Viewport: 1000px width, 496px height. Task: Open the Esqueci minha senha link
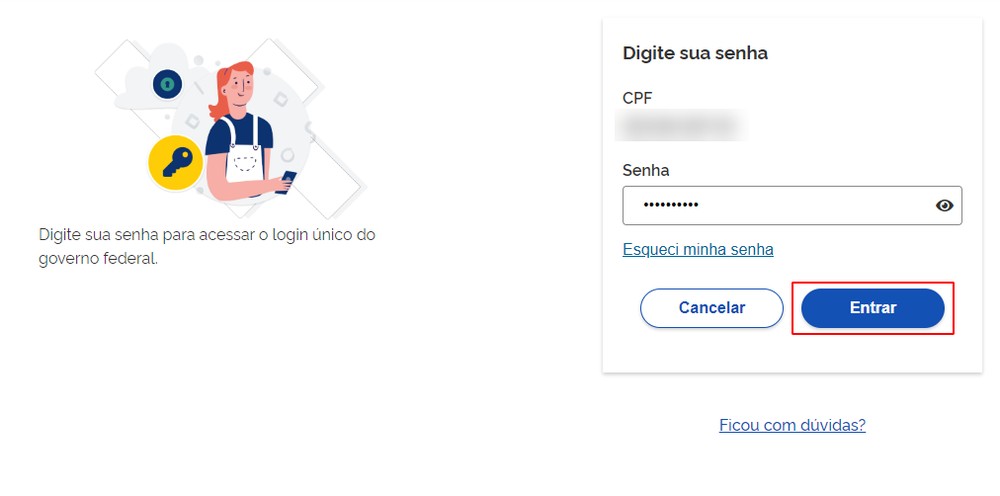point(698,249)
